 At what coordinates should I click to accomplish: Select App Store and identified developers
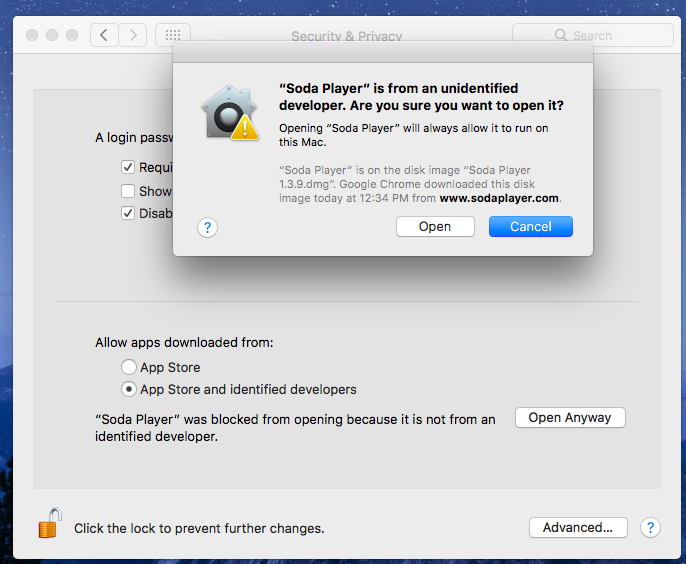129,389
